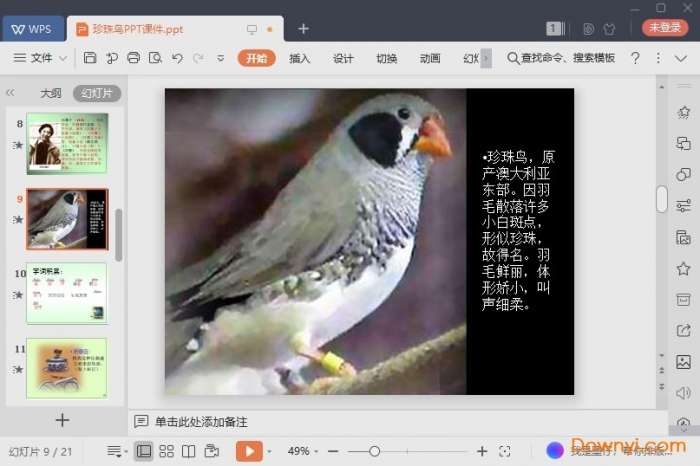The width and height of the screenshot is (700, 466).
Task: Open the help question mark icon
Action: click(x=635, y=58)
